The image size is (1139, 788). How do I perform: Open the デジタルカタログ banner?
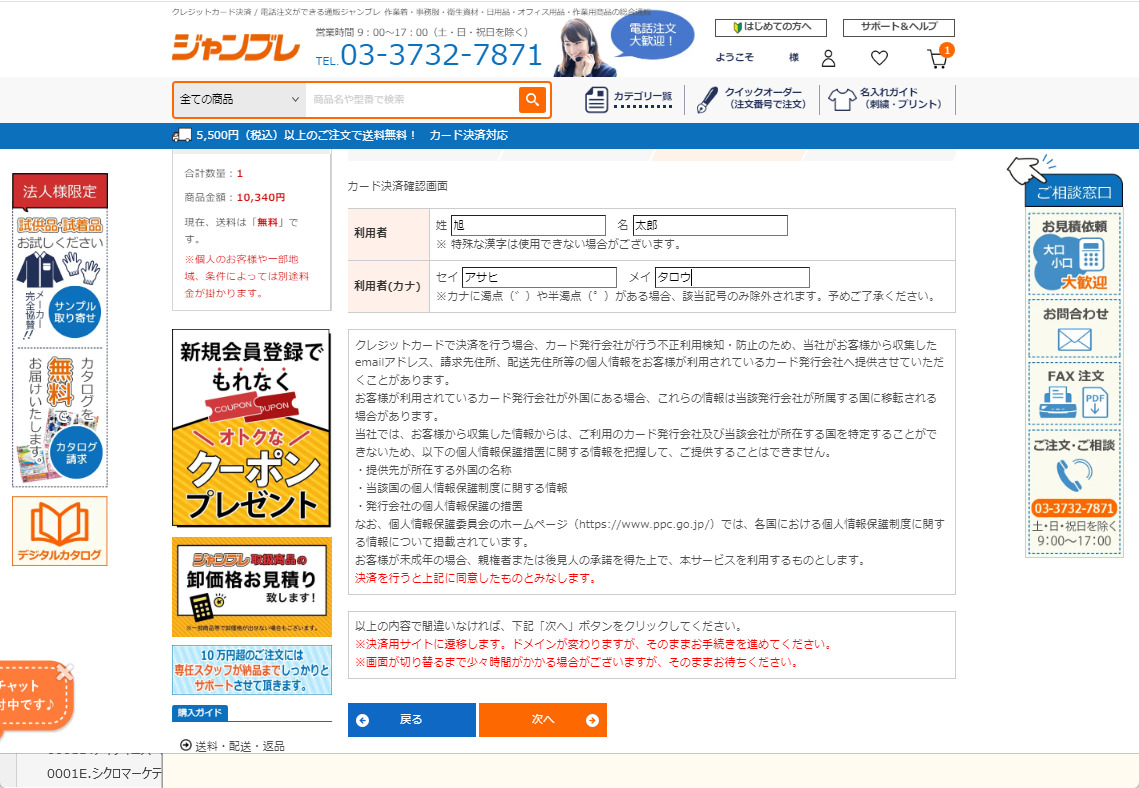pos(59,531)
